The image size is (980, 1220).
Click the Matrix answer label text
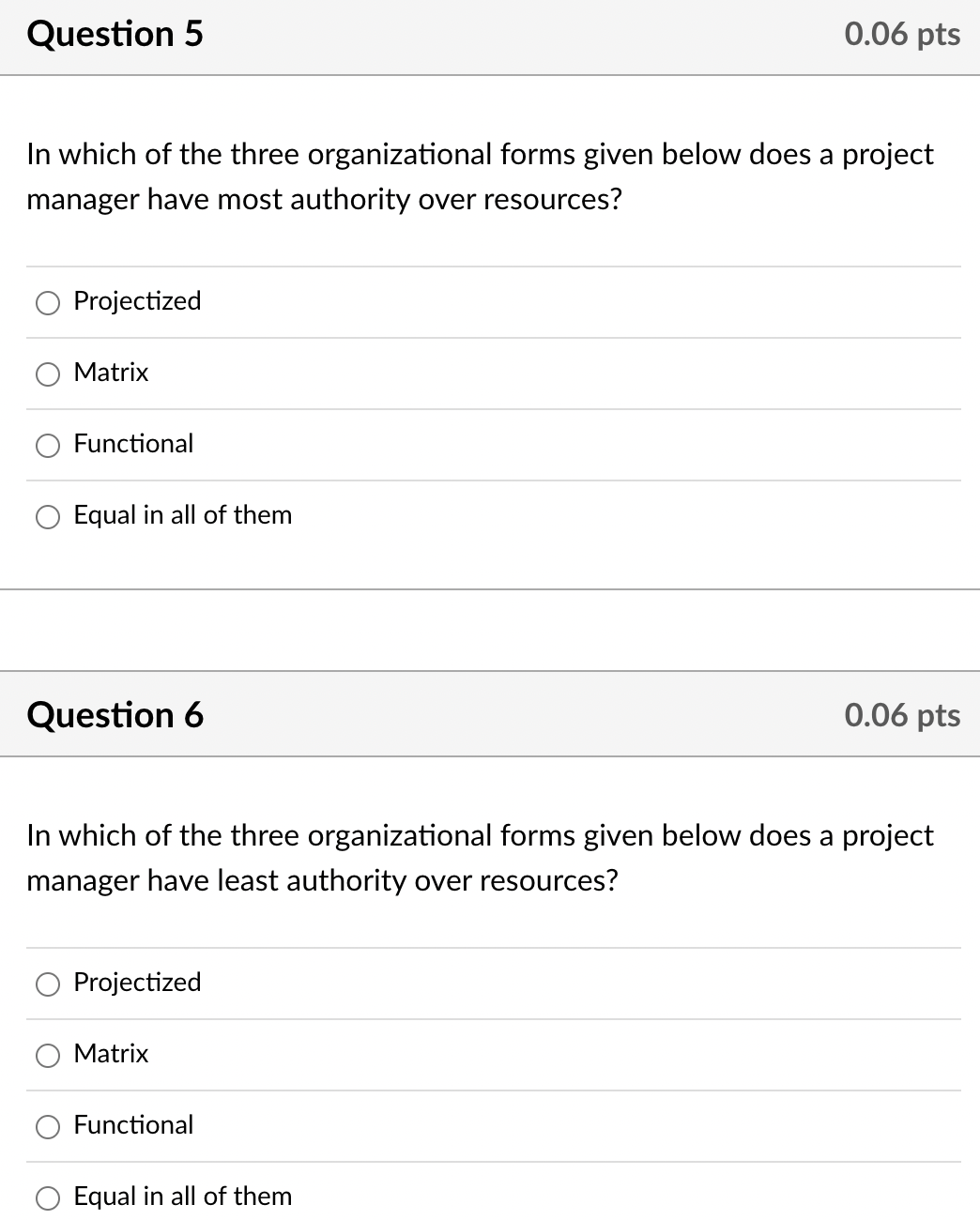[x=111, y=374]
